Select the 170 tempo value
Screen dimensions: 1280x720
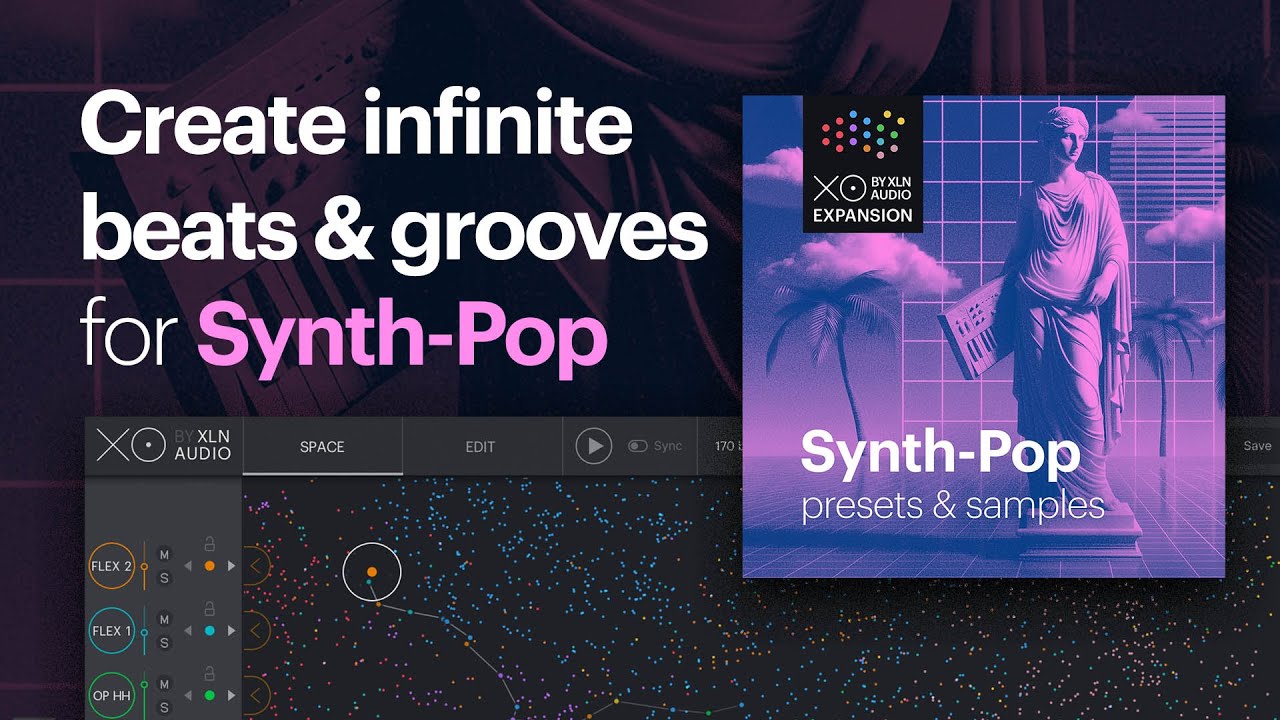(726, 446)
